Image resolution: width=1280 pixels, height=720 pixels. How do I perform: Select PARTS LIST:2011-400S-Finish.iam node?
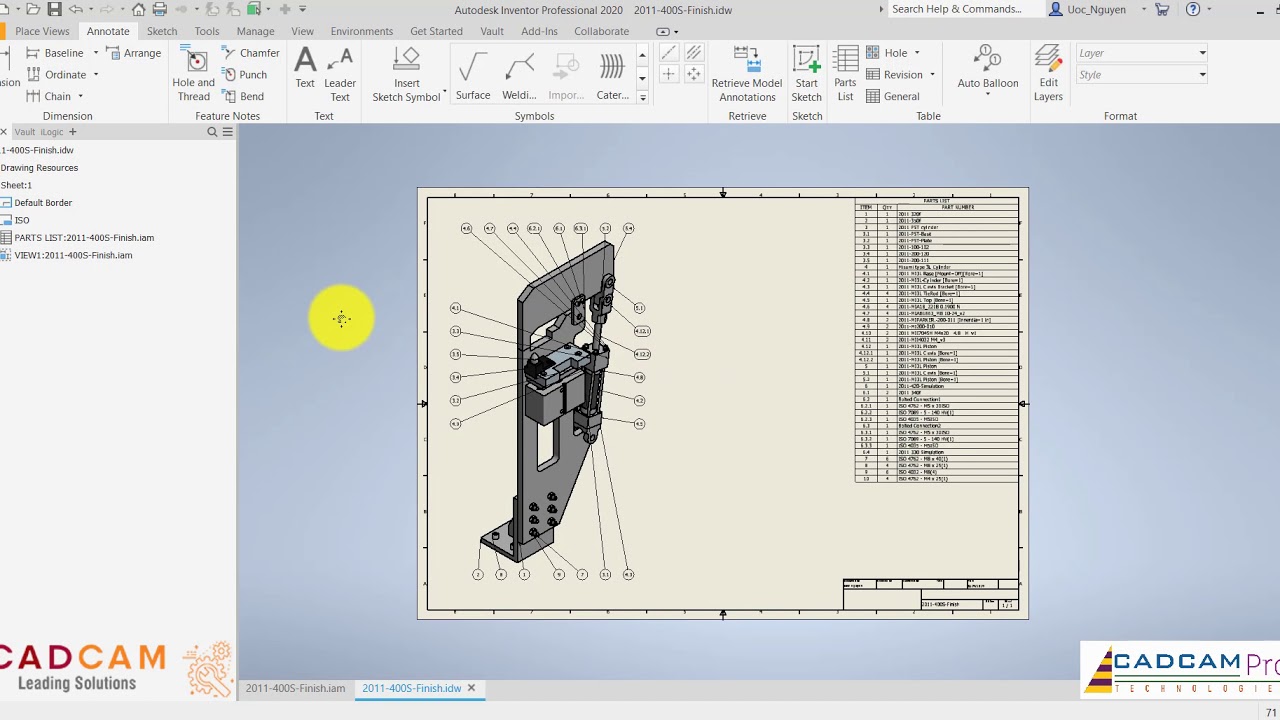coord(84,238)
